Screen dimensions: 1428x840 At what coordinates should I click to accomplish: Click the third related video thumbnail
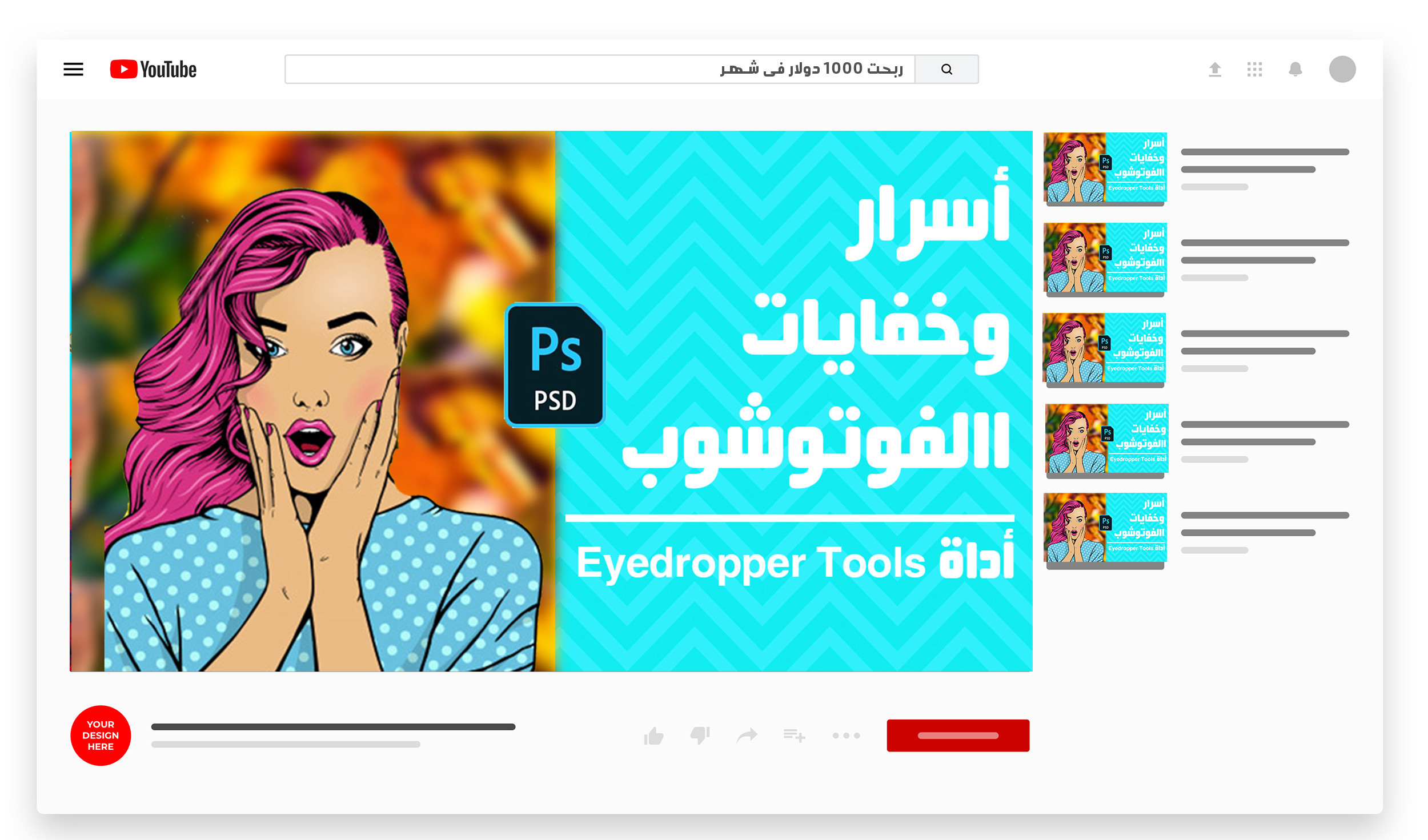coord(1105,348)
